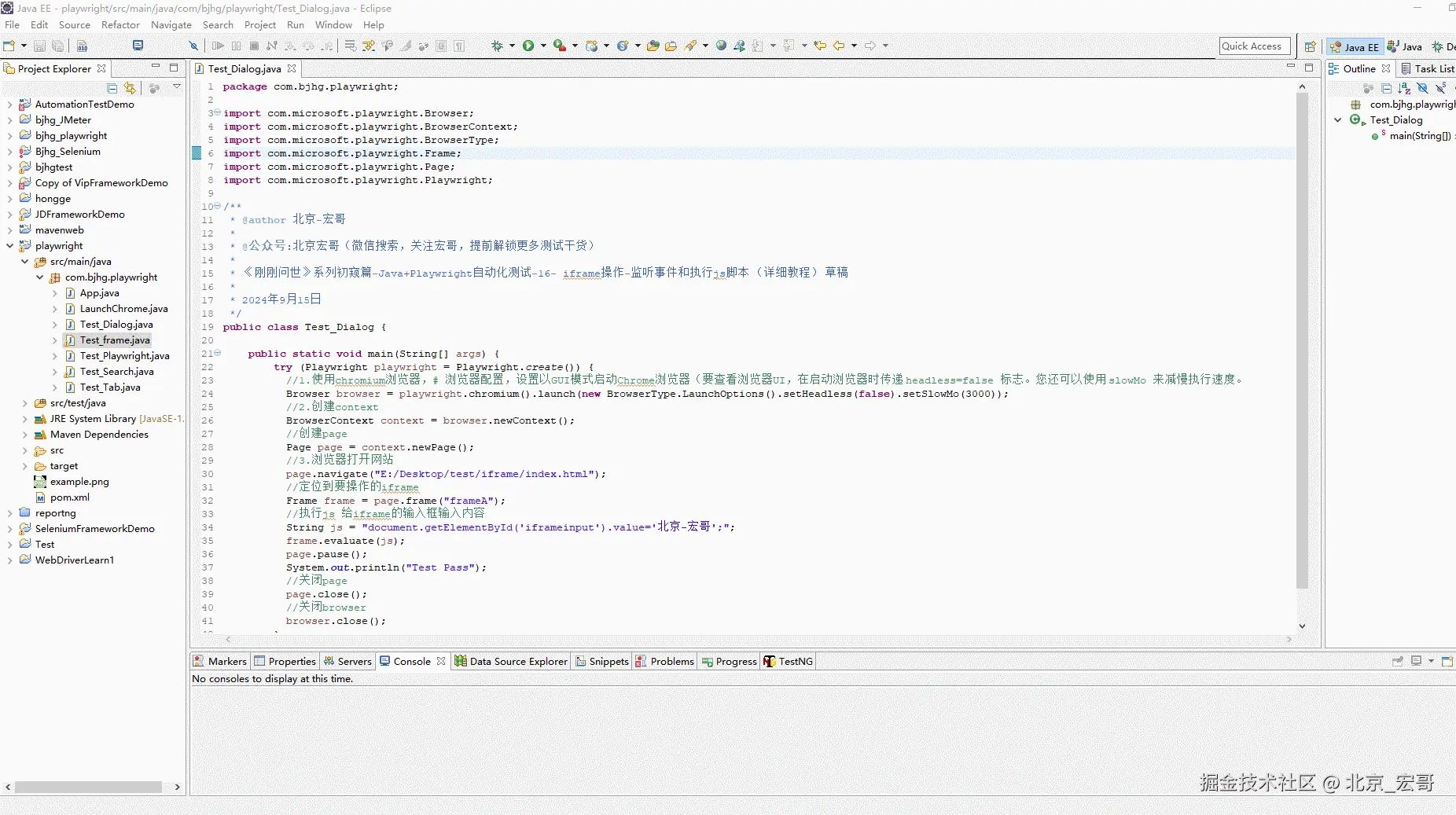Open the Debug dropdown arrow
The image size is (1456, 815).
(x=512, y=46)
